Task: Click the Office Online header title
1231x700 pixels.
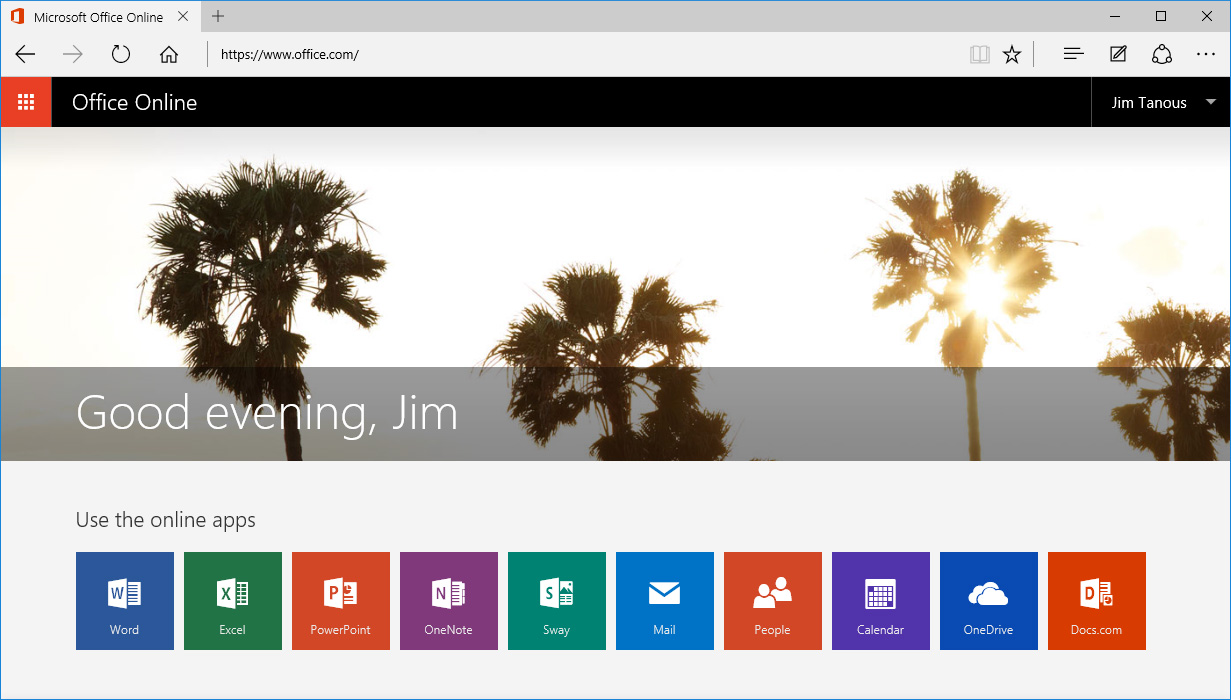Action: [x=134, y=102]
